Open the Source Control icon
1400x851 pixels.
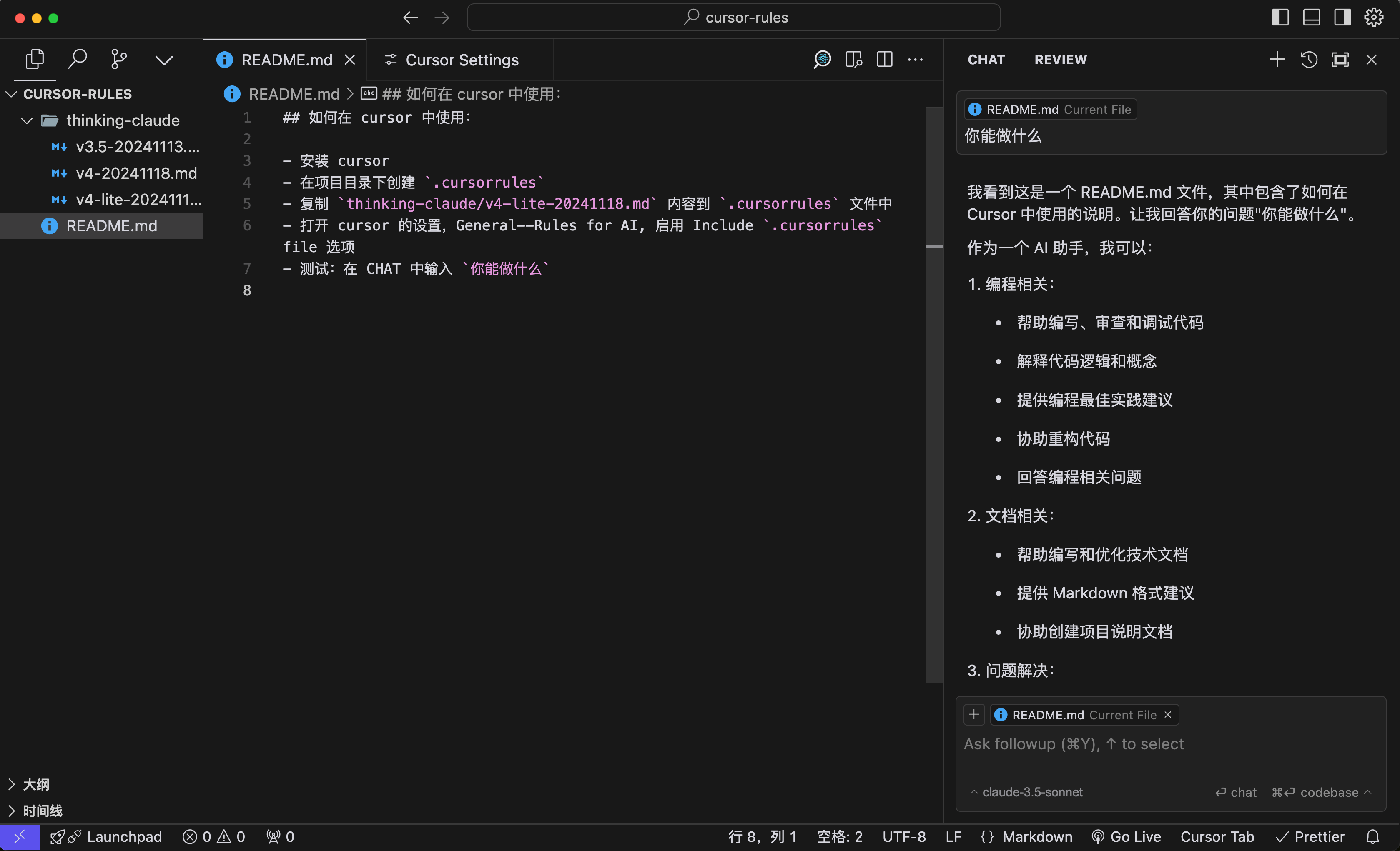point(119,59)
